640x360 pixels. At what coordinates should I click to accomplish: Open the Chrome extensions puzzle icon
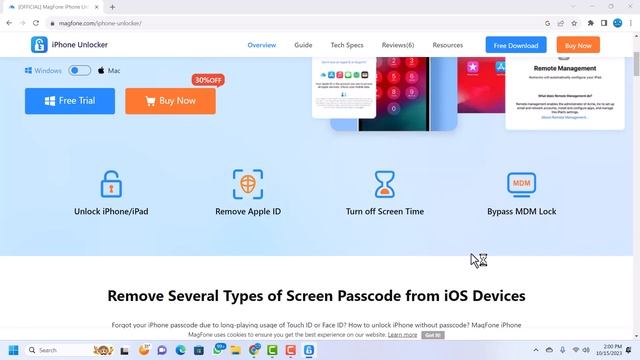click(591, 23)
